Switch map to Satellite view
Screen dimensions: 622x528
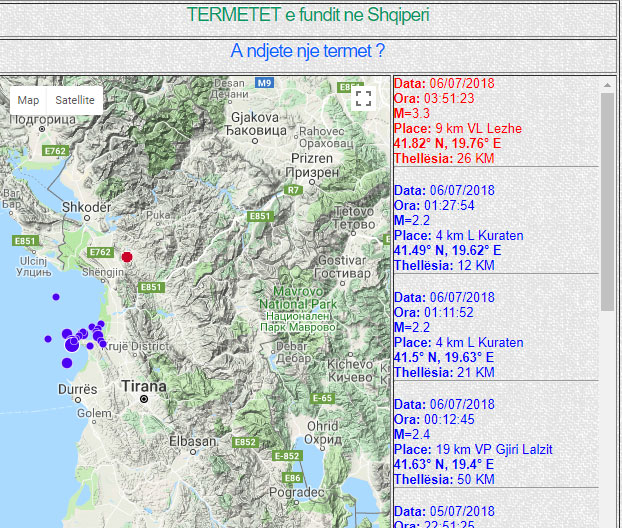75,100
